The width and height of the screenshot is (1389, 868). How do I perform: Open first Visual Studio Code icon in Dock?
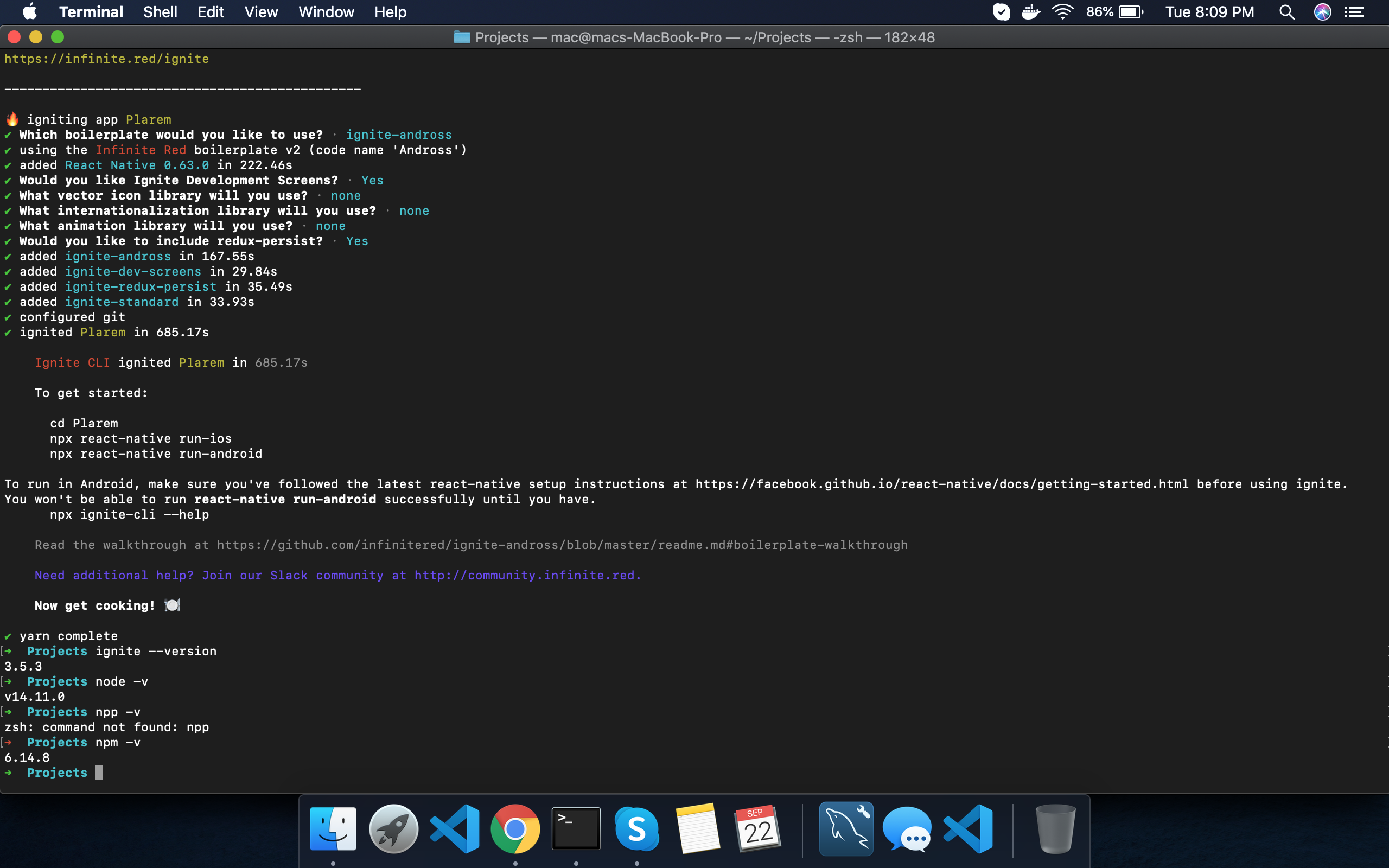tap(455, 828)
